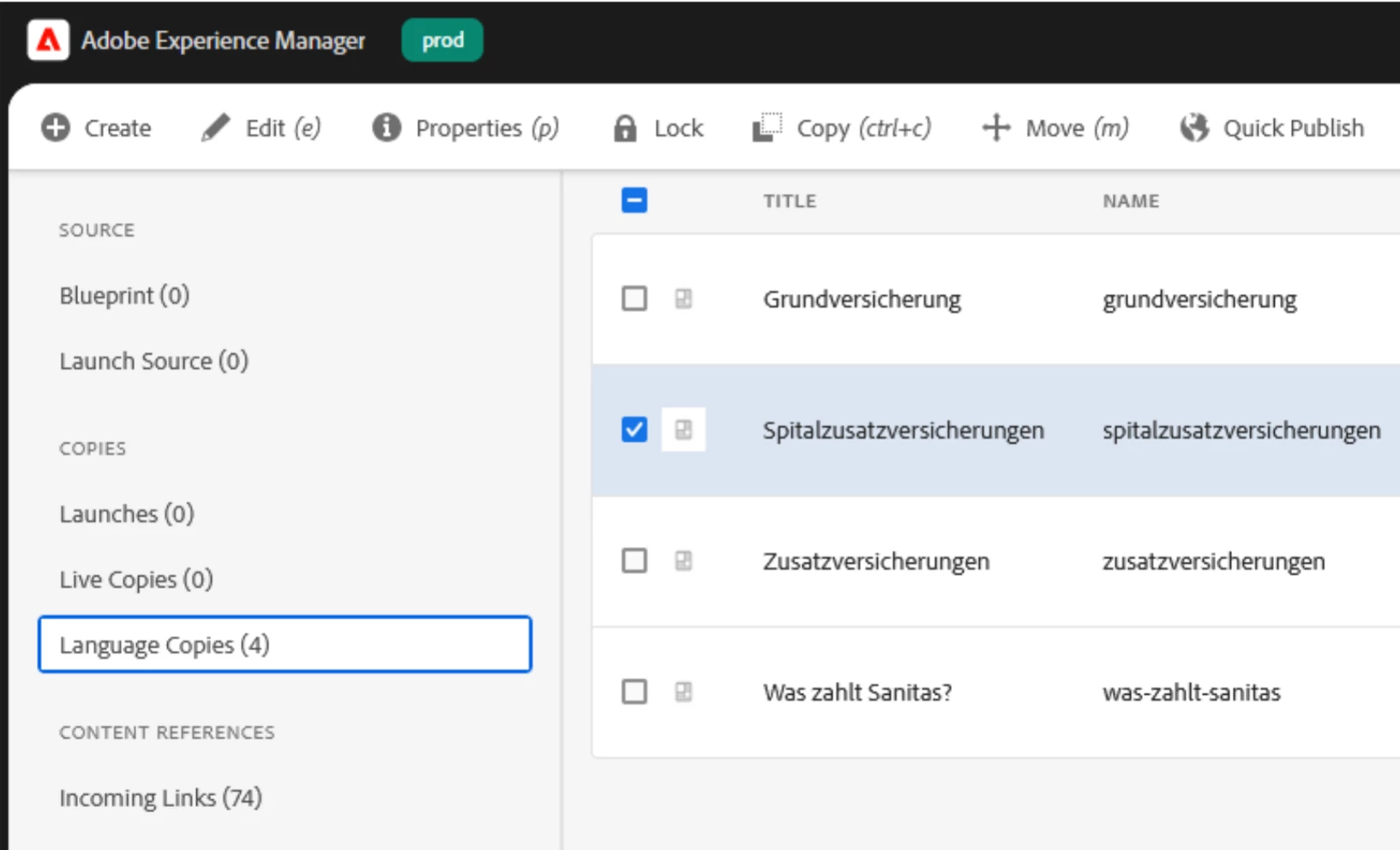The height and width of the screenshot is (850, 1400).
Task: Click the Create plus icon
Action: pyautogui.click(x=56, y=128)
